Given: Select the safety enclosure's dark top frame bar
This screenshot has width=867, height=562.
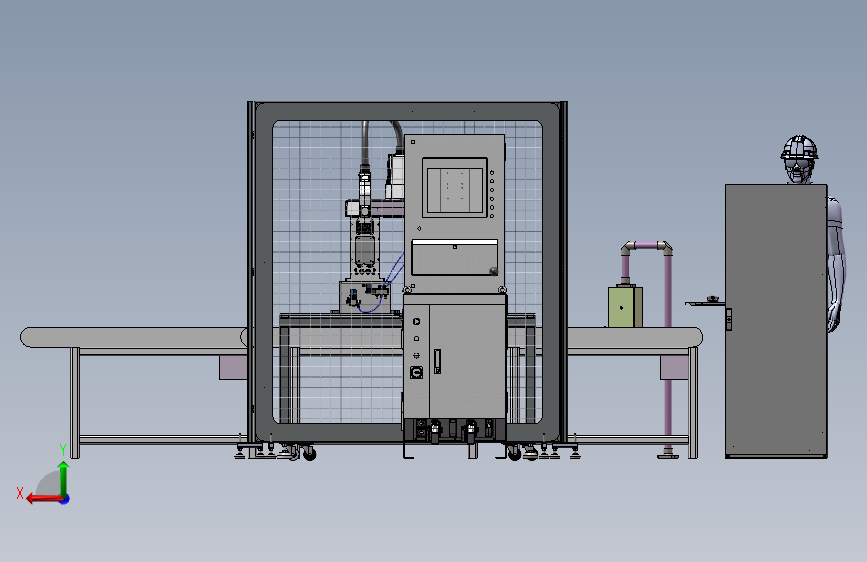Looking at the screenshot, I should [408, 111].
